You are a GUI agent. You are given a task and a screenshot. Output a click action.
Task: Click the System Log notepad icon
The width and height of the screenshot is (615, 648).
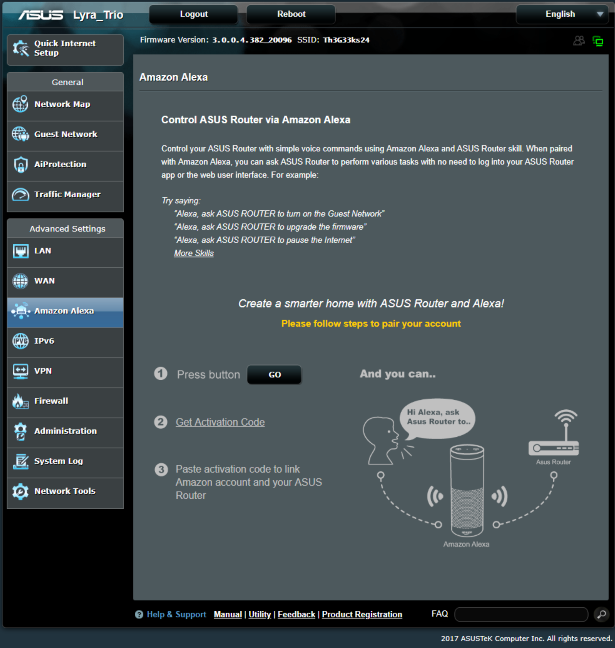pos(20,461)
